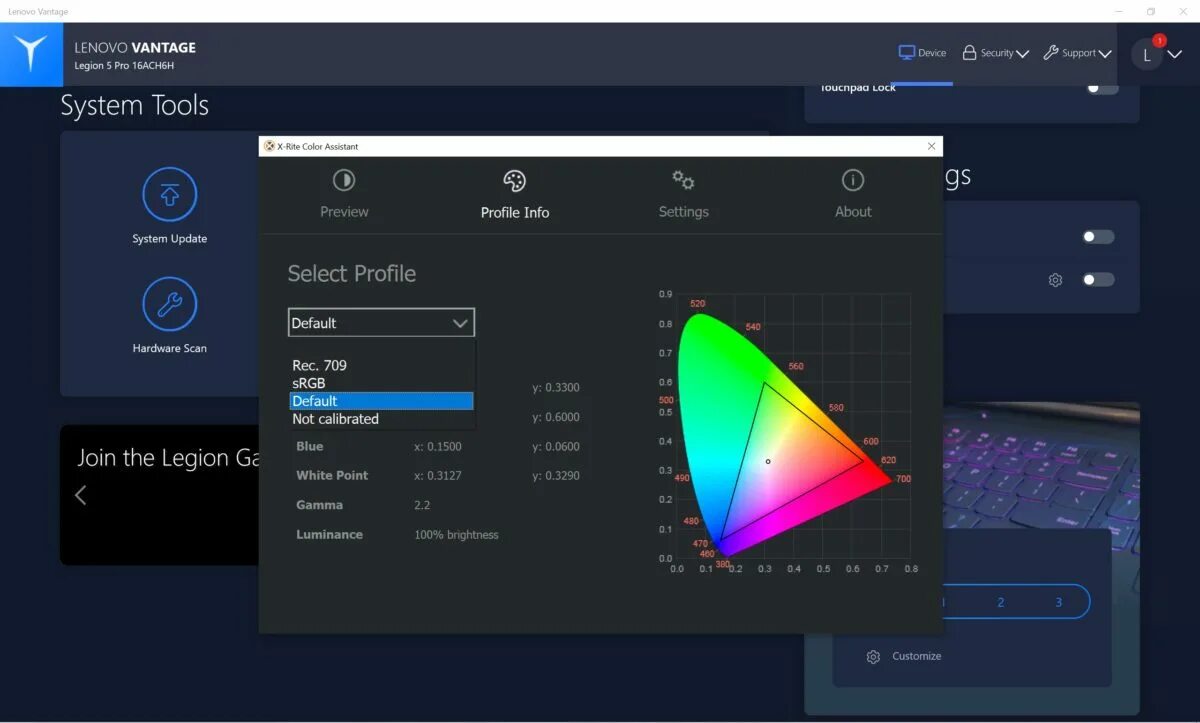
Task: Click gear icon beside second toggle in Vantage
Action: [x=1055, y=280]
